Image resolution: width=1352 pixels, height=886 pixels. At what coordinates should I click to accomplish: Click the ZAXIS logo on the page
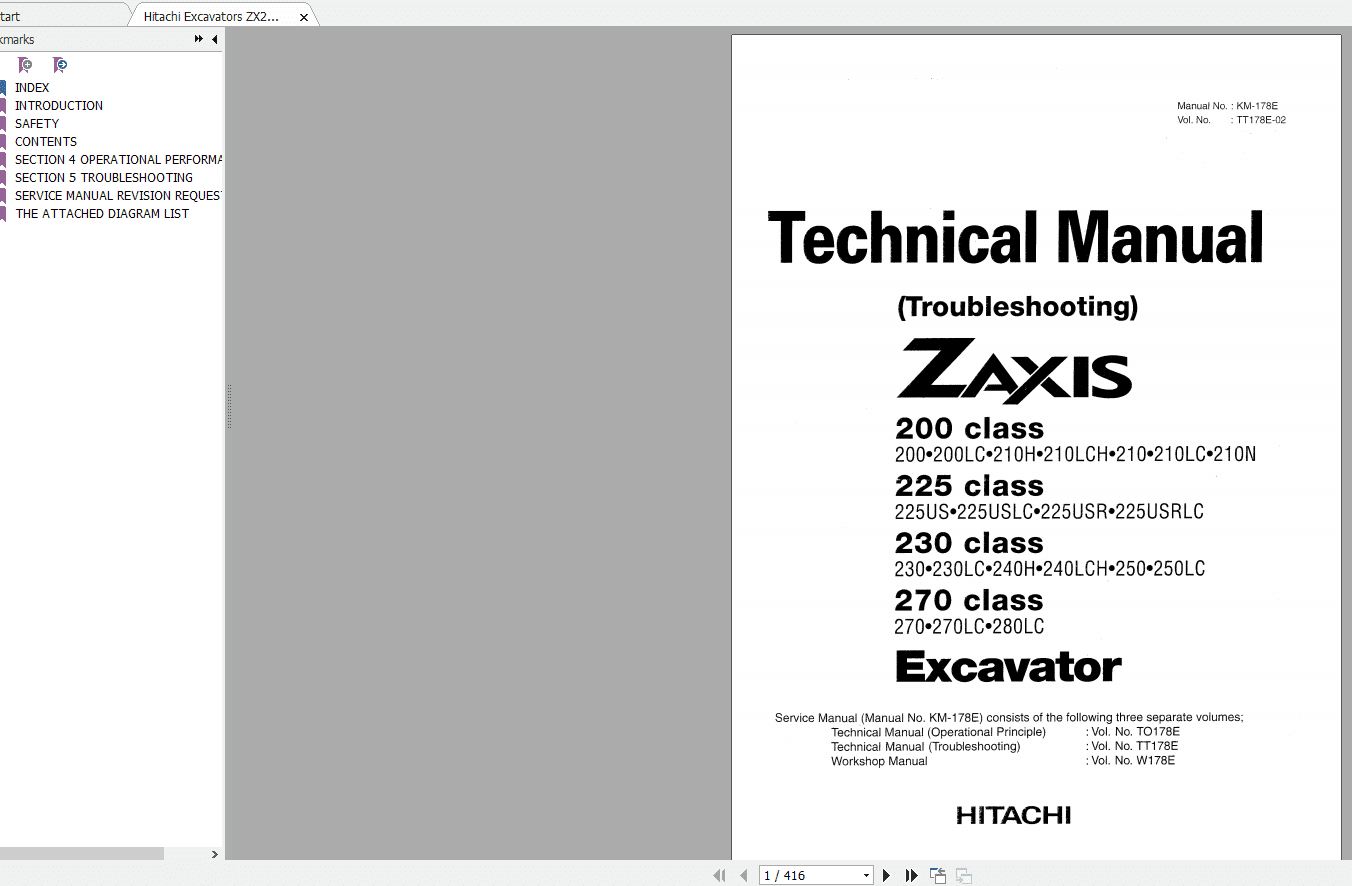1014,371
